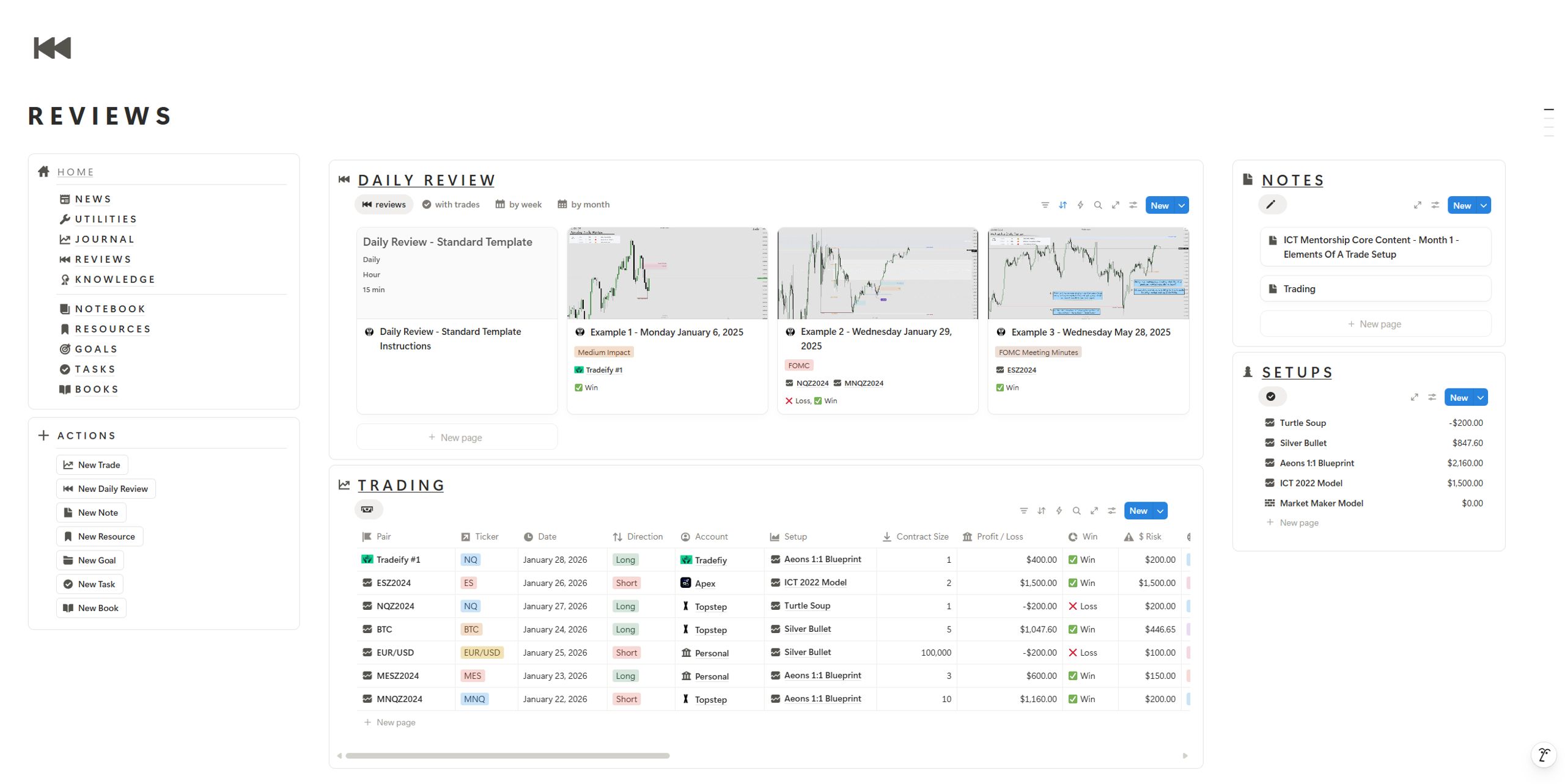Toggle the Loss mark on EUR/USD trade row
The image size is (1565, 784).
coord(1073,653)
